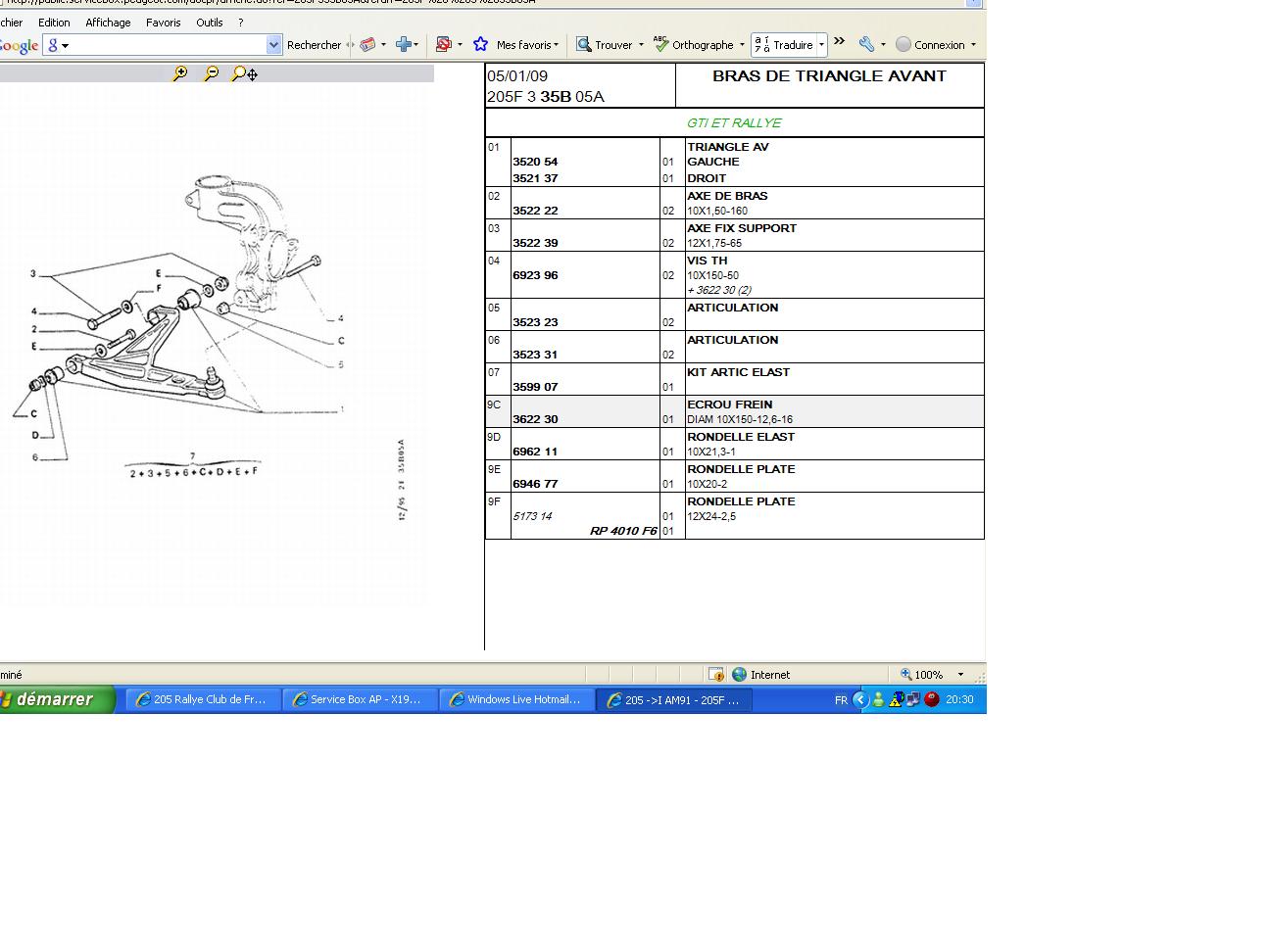Open the zoom 100% dropdown arrow
This screenshot has width=1270, height=952.
pyautogui.click(x=960, y=674)
